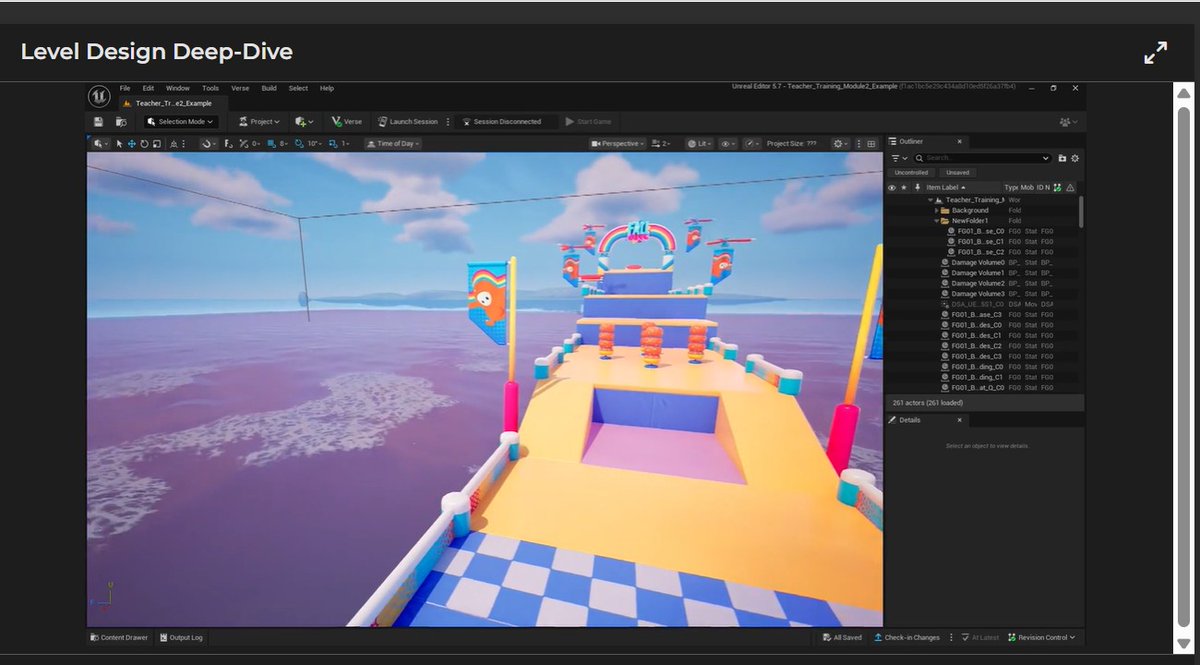Click the Launch Session button
Screen dimensions: 1200x665
click(x=408, y=122)
